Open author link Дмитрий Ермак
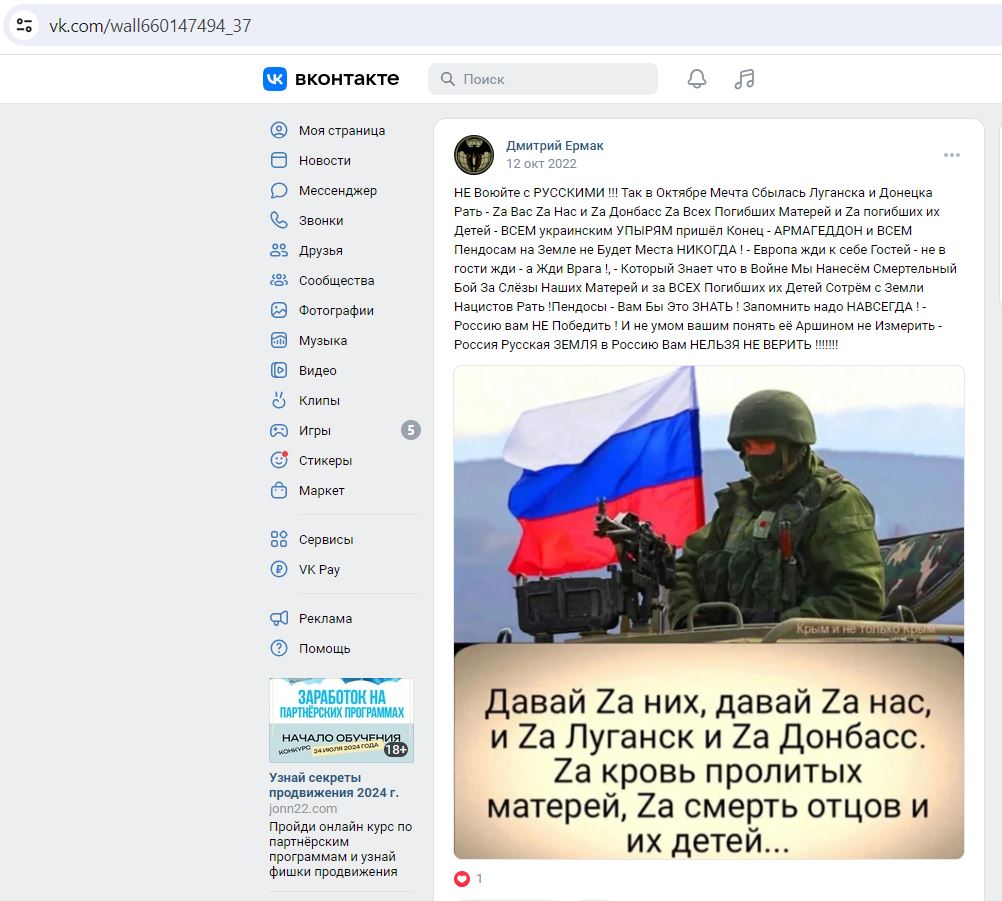 [555, 146]
